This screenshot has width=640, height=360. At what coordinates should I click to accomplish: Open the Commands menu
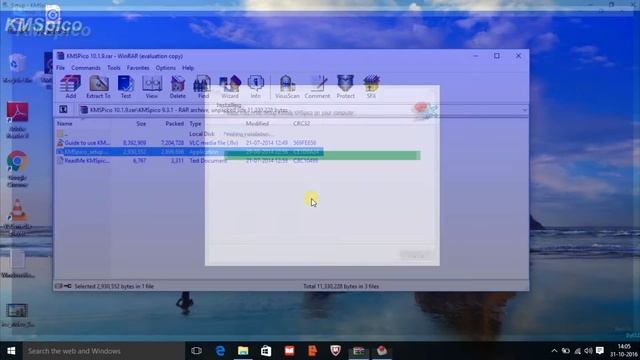[x=86, y=68]
